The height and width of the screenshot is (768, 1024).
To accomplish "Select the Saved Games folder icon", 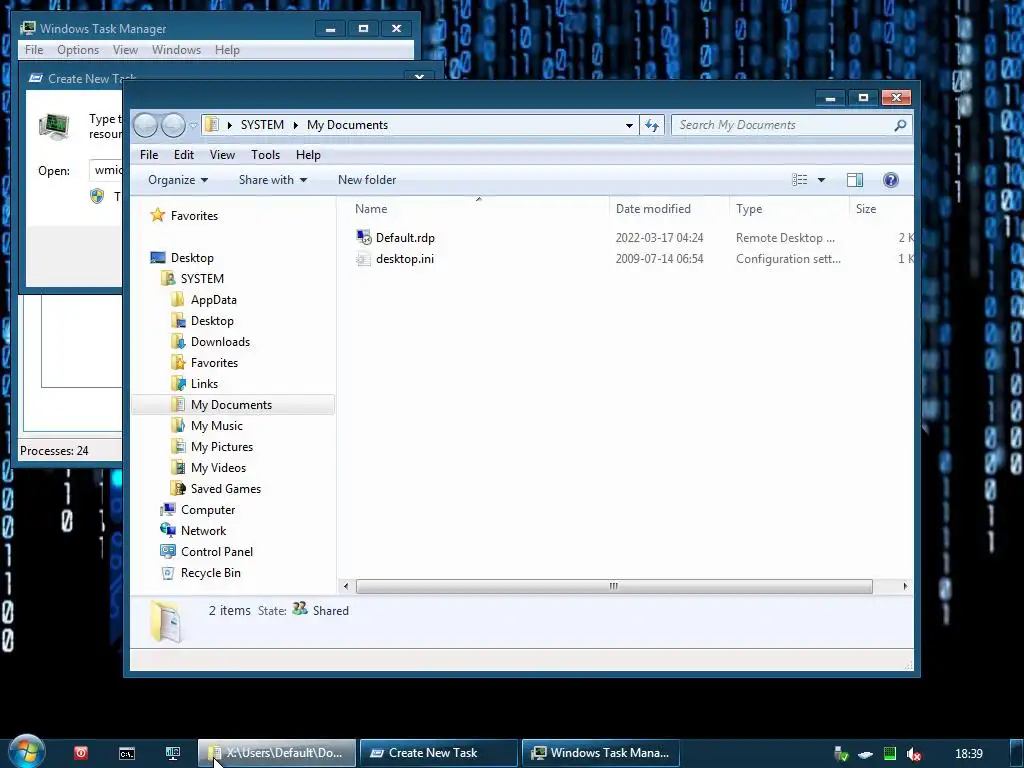I will click(178, 488).
